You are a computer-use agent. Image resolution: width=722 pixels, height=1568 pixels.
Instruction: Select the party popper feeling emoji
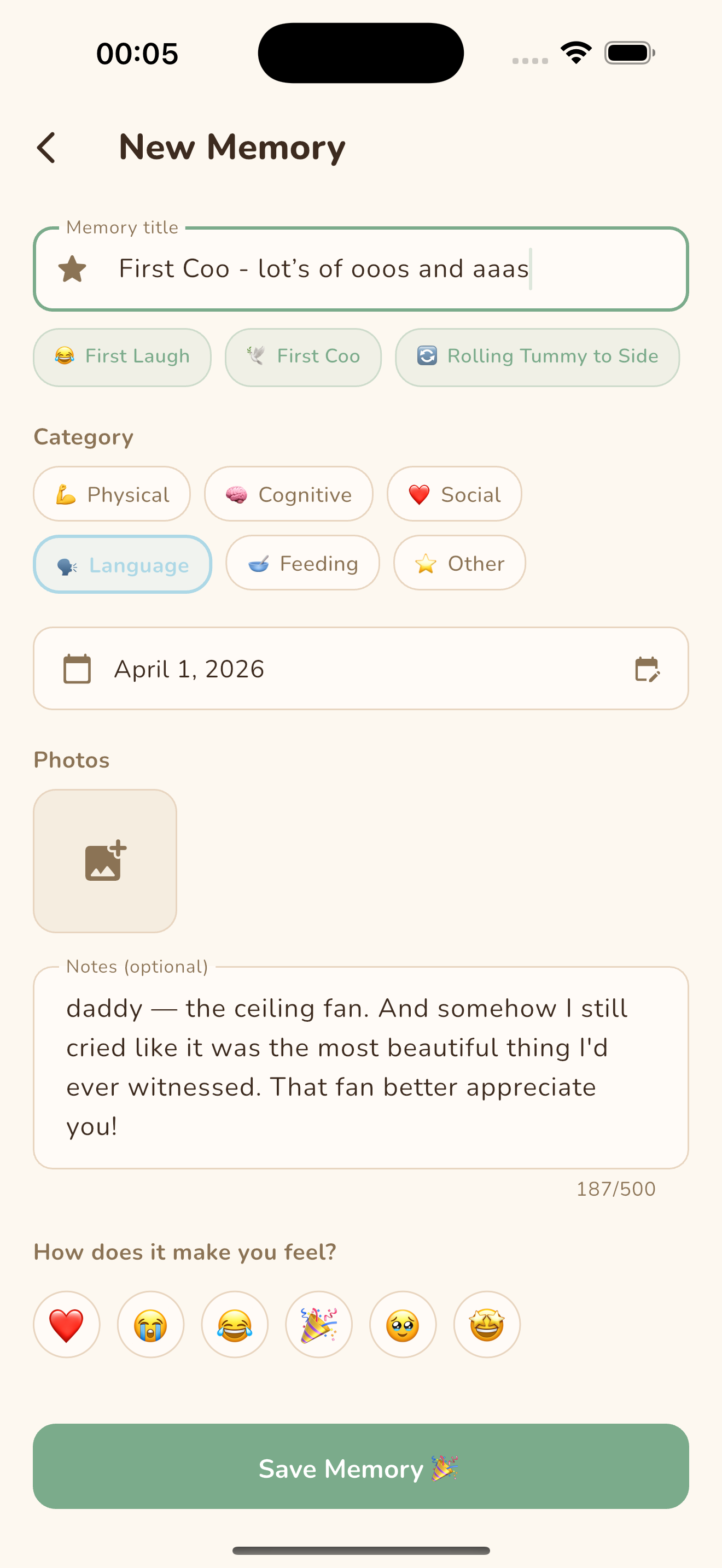[318, 1325]
